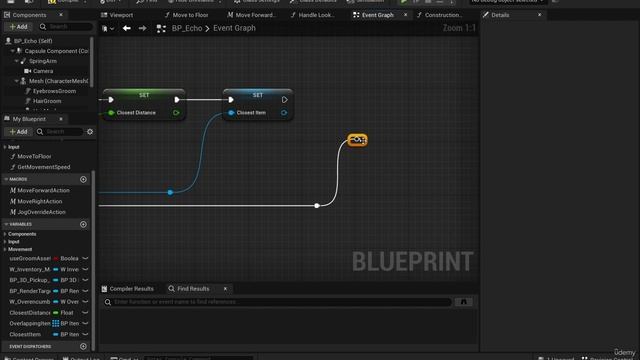This screenshot has width=640, height=360.
Task: Collapse the Mesh (CharacterMesh) tree arrow
Action: 16,81
